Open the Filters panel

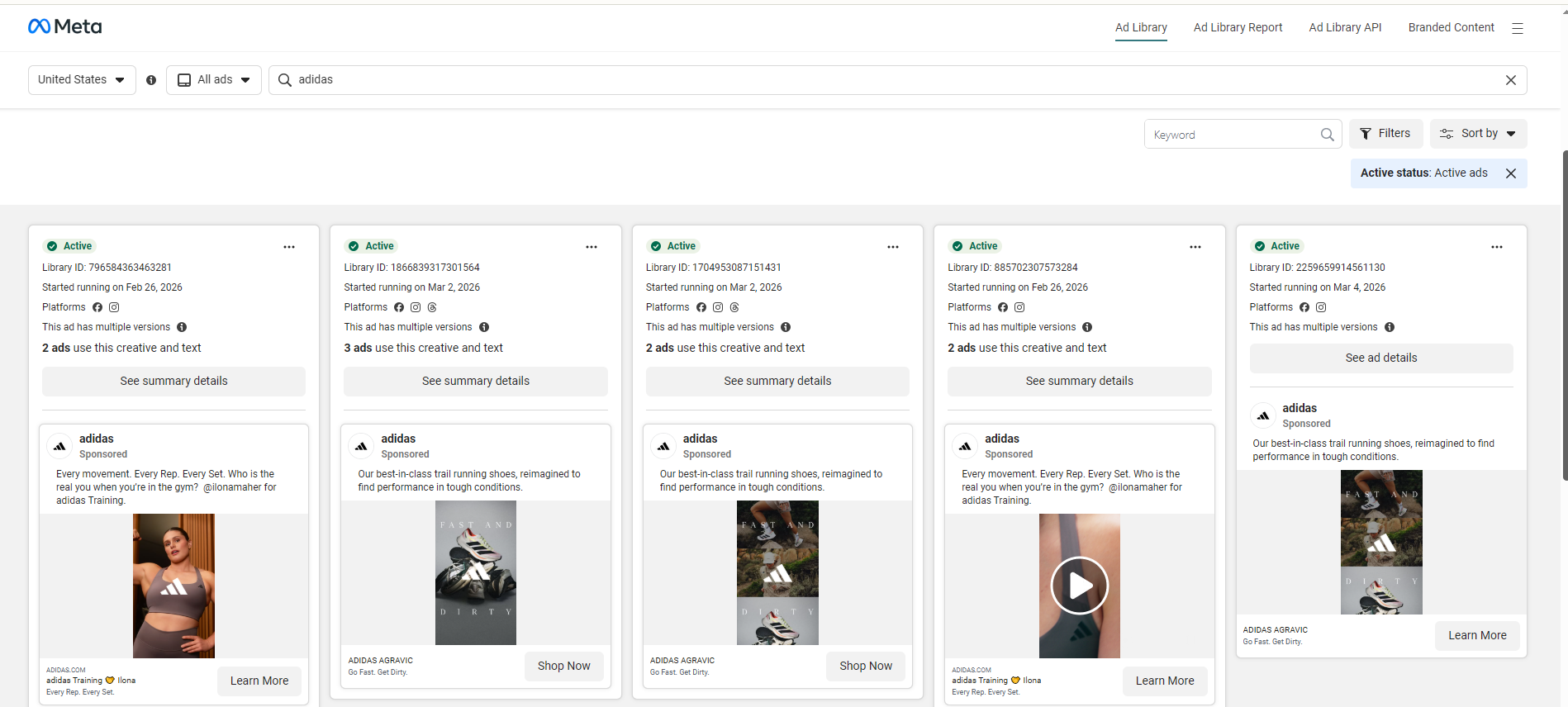[1386, 134]
